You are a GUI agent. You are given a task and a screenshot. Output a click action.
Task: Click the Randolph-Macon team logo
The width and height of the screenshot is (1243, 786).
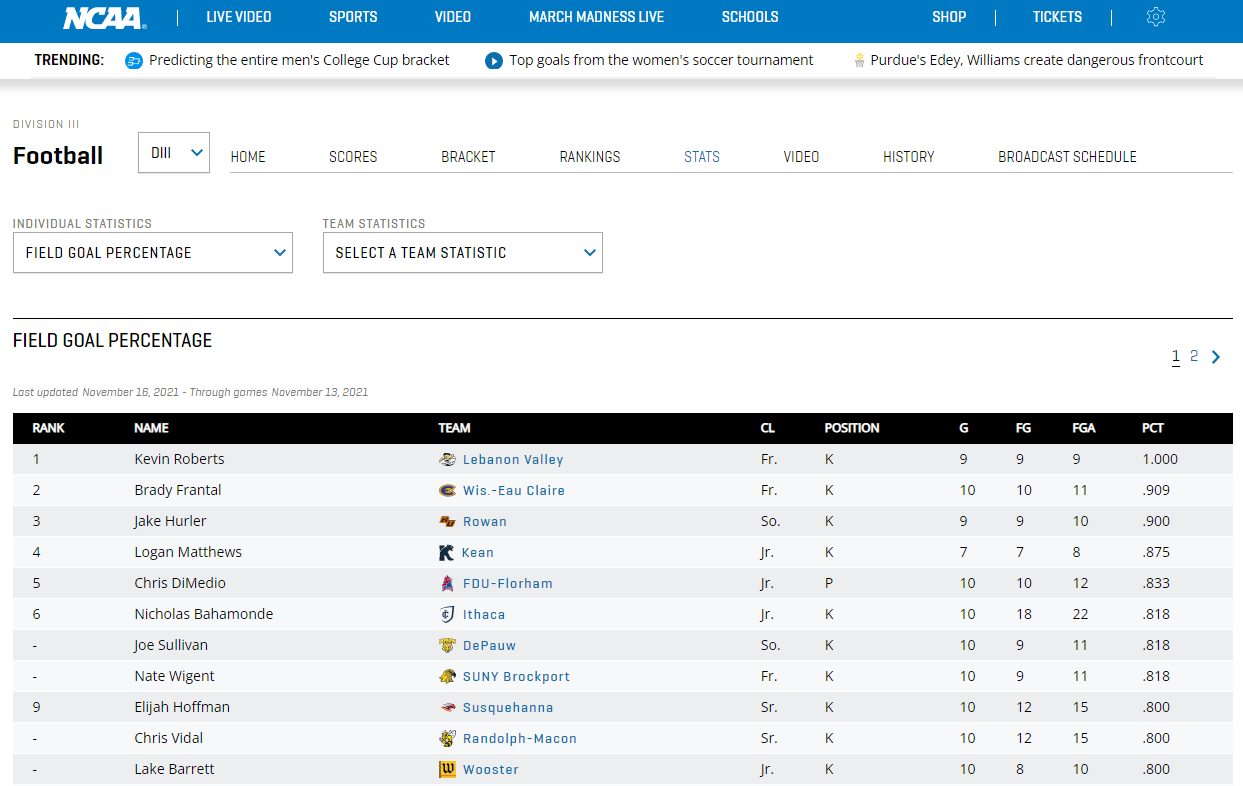pyautogui.click(x=448, y=739)
